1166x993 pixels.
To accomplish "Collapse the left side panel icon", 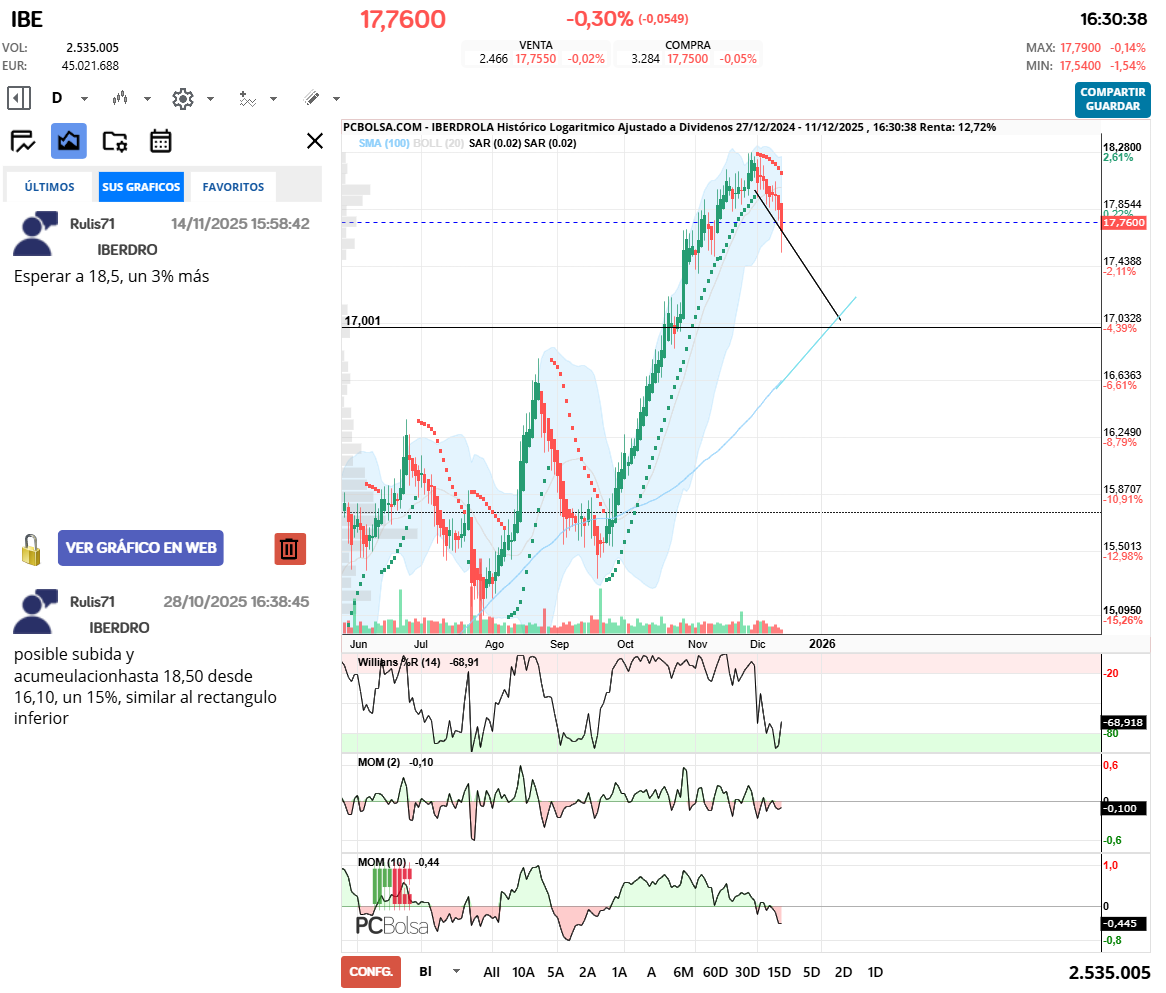I will click(19, 98).
